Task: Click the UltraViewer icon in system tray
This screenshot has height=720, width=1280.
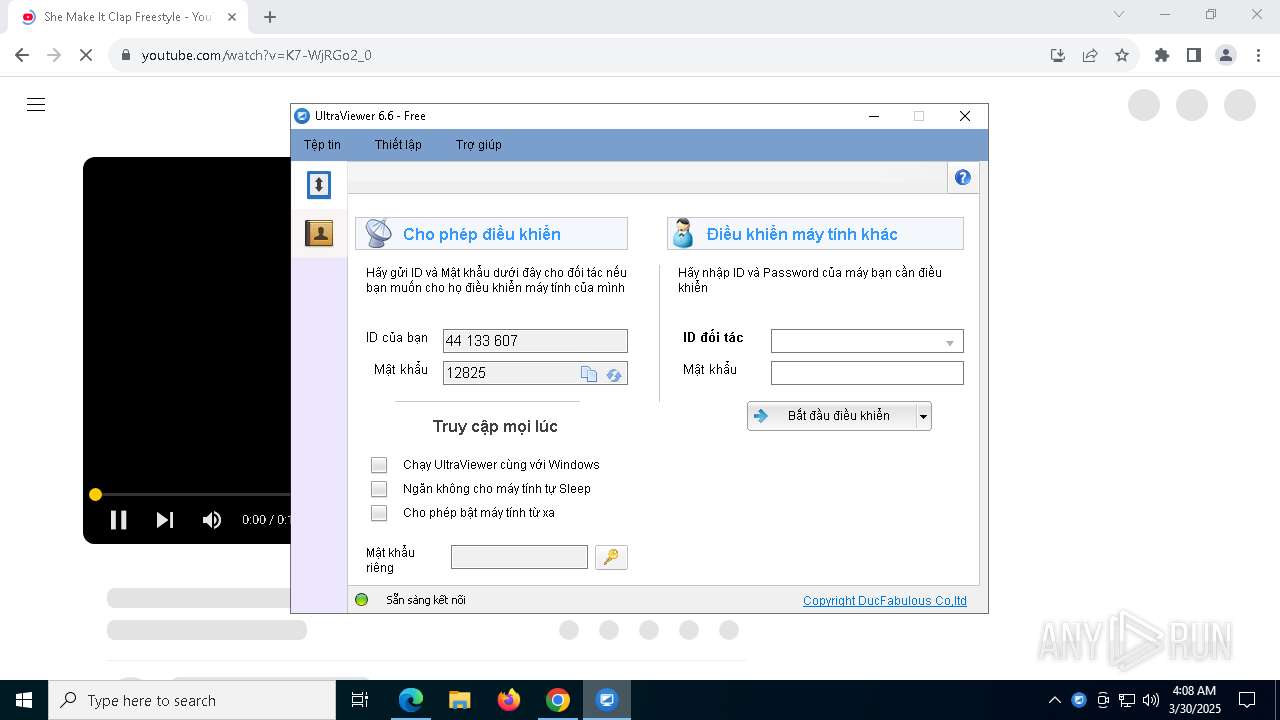Action: tap(1079, 700)
